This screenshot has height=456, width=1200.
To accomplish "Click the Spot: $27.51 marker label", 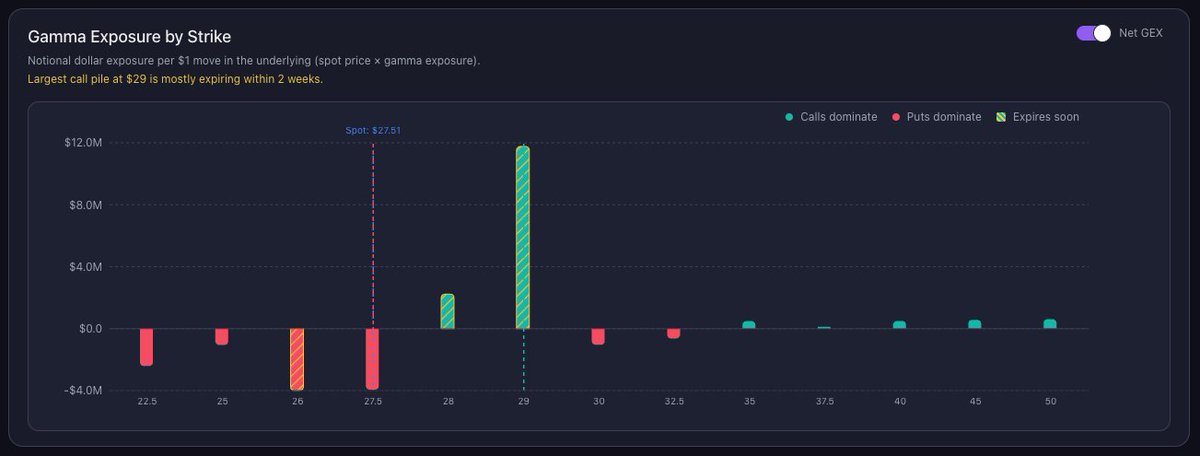I will tap(373, 130).
